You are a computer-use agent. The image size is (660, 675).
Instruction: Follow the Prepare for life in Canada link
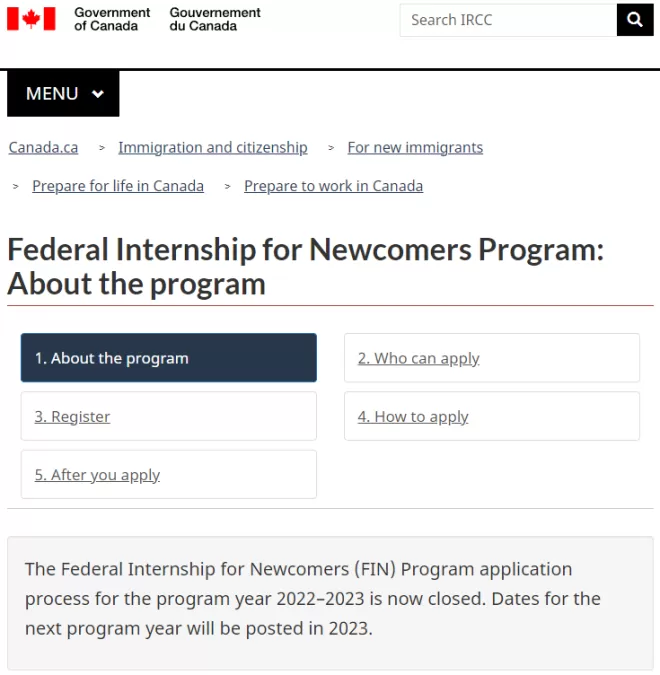118,186
